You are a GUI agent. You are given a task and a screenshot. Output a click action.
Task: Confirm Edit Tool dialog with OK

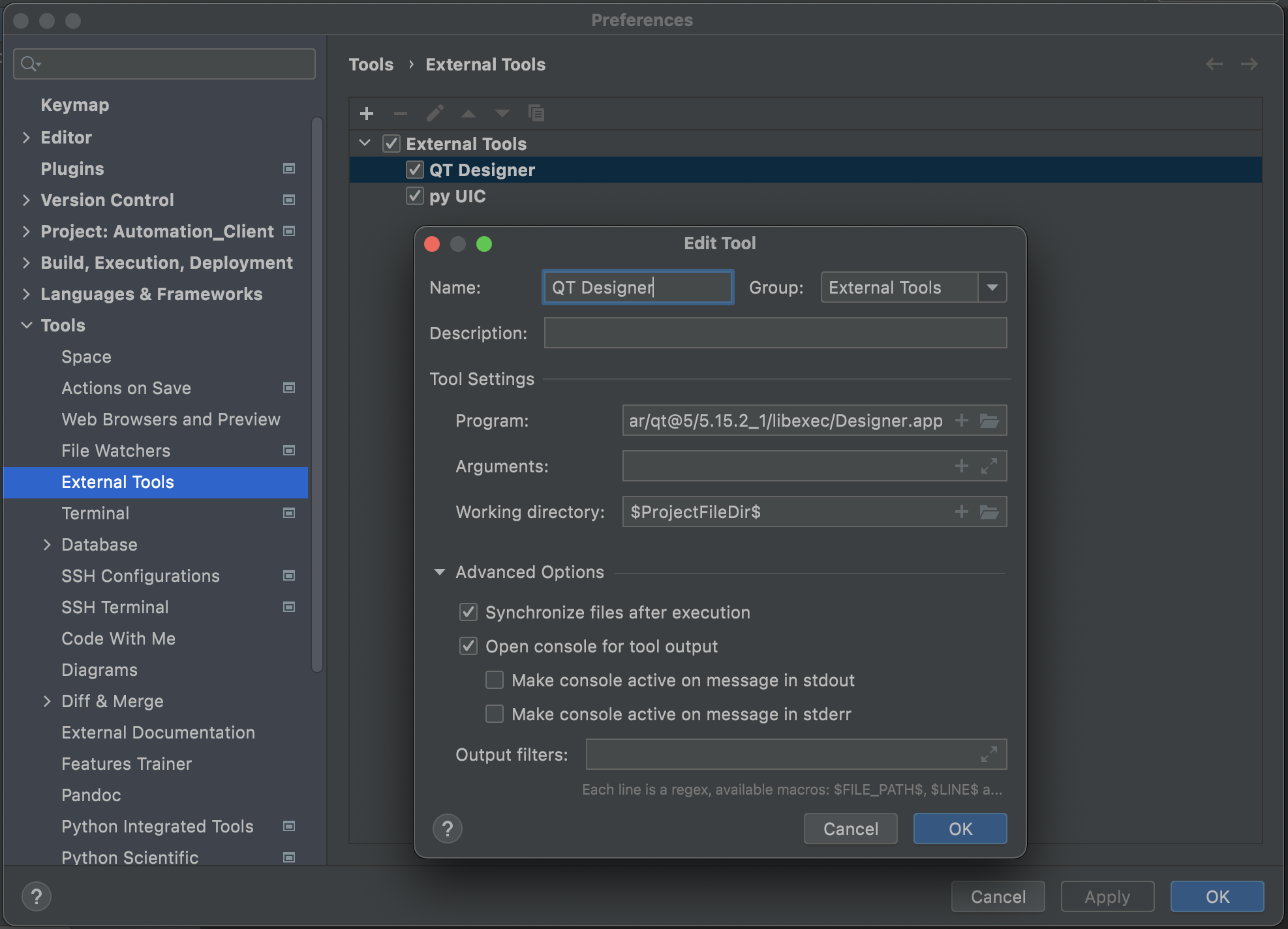tap(960, 829)
